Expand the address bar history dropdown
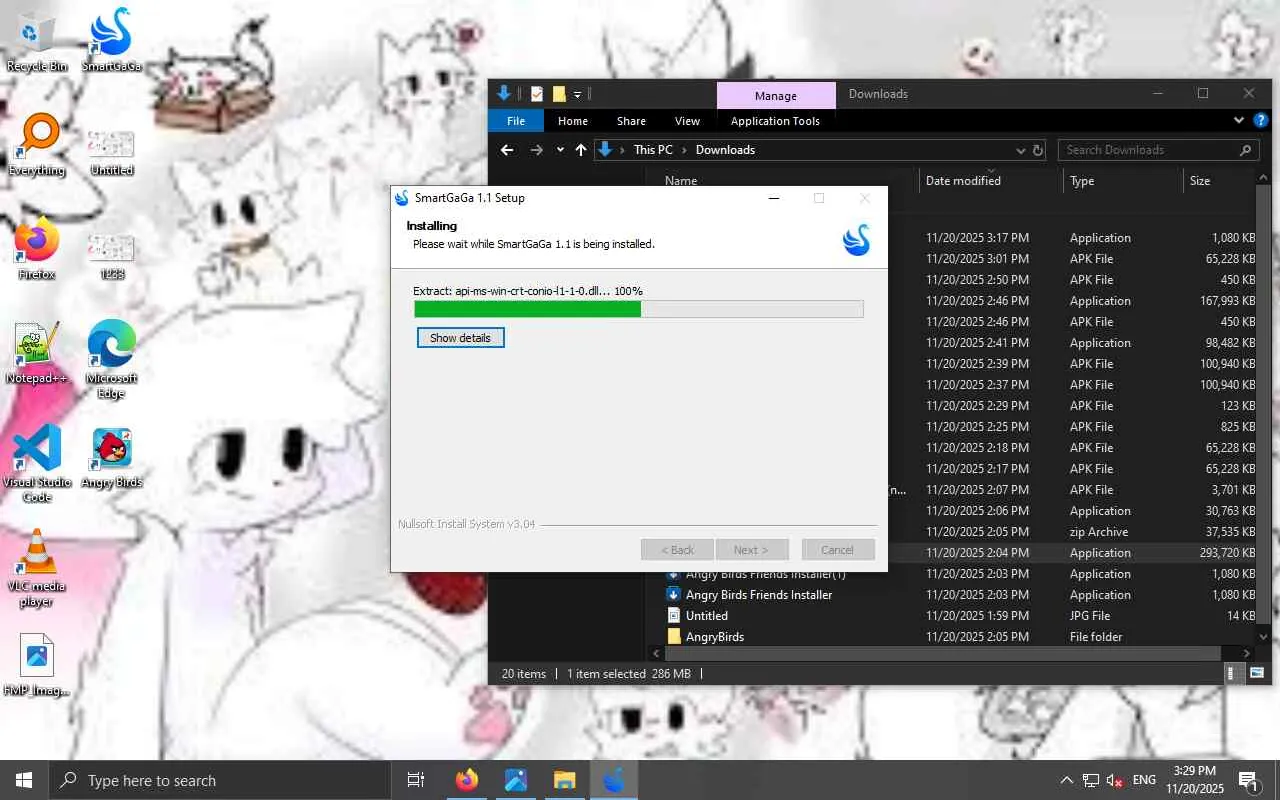Screen dimensions: 1280x800 tap(1020, 150)
